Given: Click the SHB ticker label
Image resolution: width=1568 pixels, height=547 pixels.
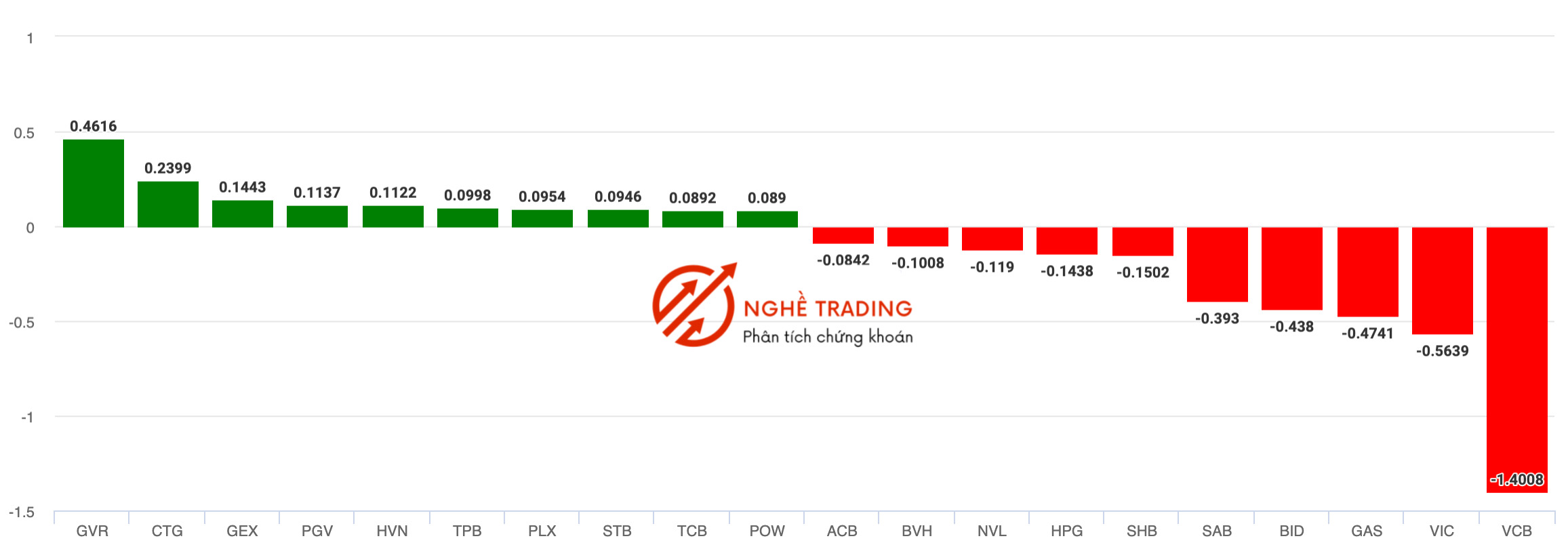Looking at the screenshot, I should pos(1142,531).
